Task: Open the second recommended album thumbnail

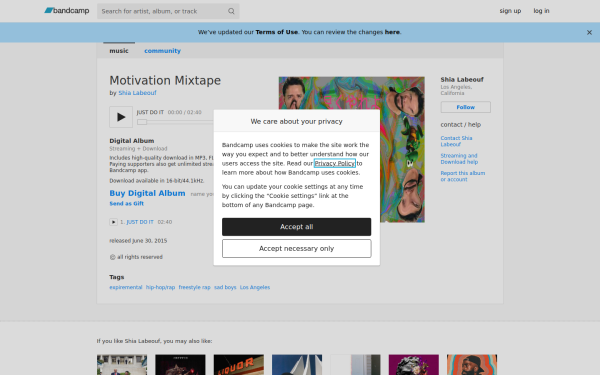Action: [180, 365]
